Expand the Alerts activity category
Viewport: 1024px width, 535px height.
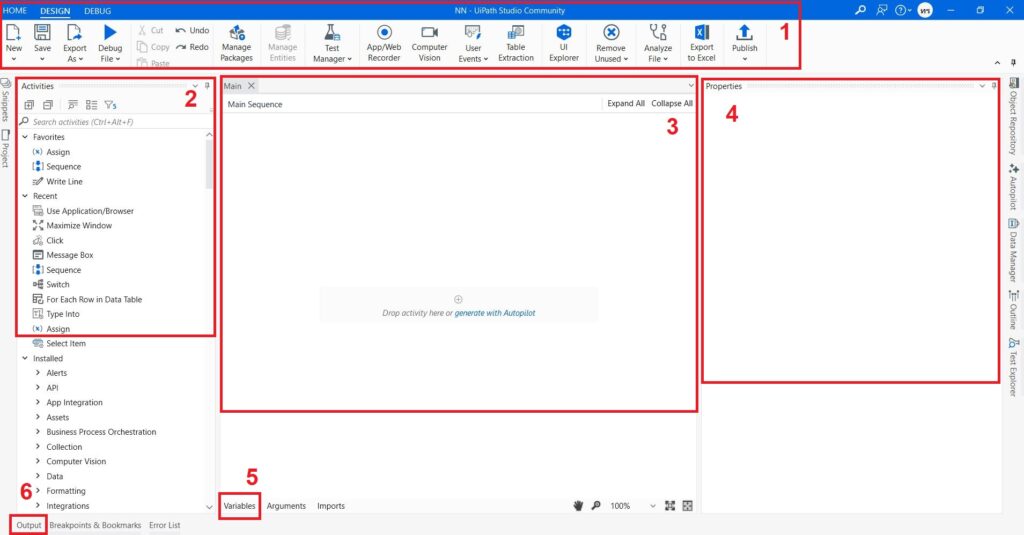tap(38, 373)
